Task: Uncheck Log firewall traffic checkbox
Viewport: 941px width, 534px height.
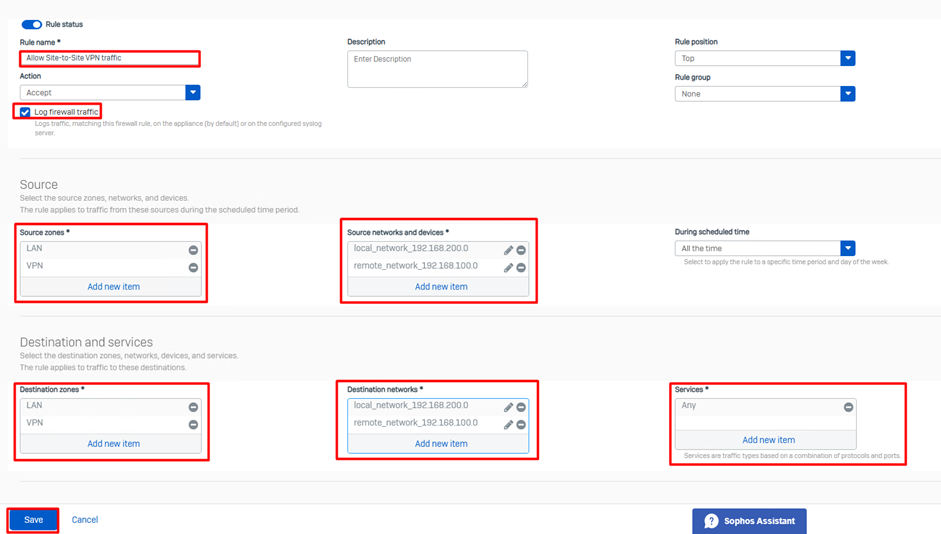Action: pos(25,112)
